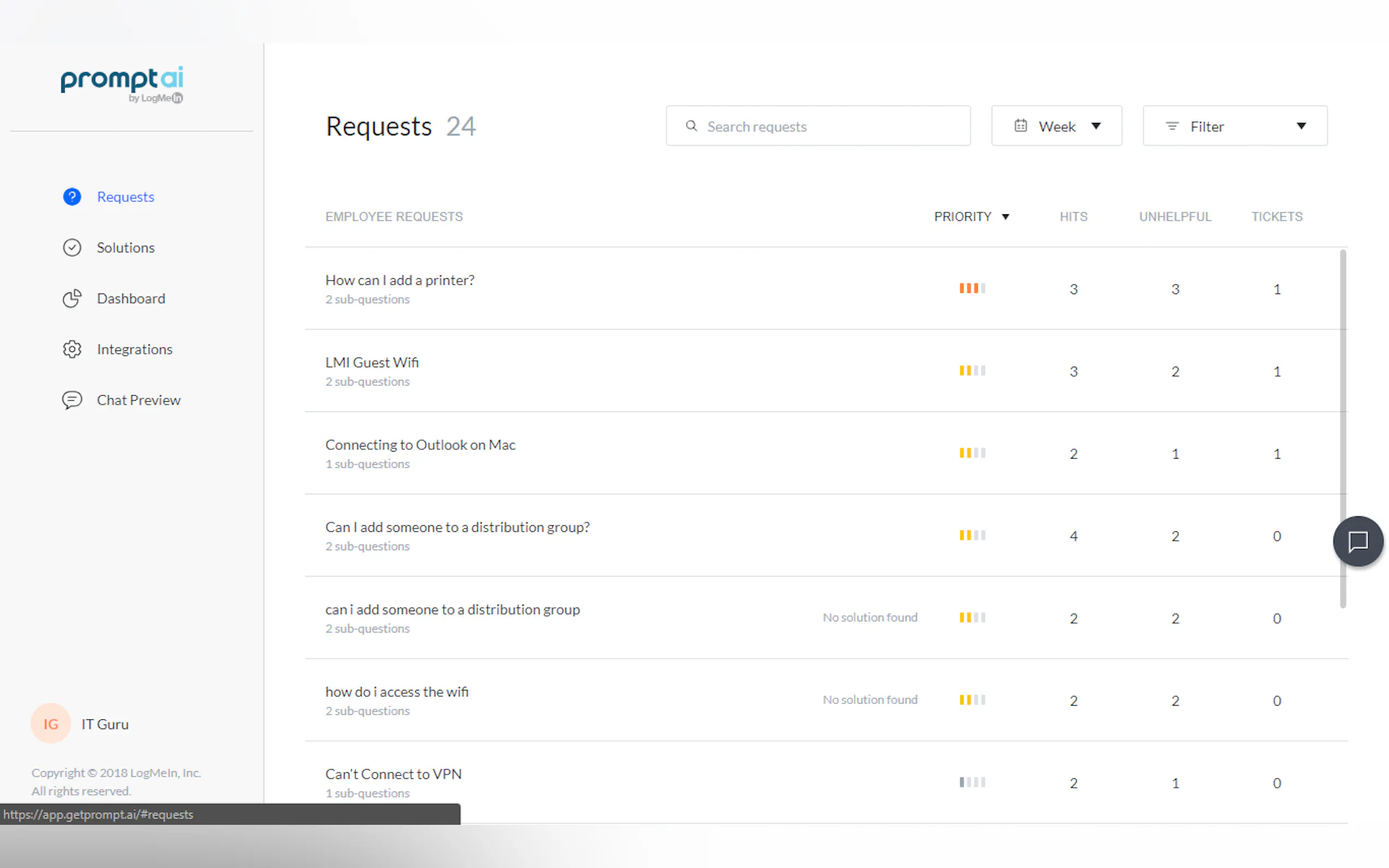Click the Chat Preview speech bubble icon

(72, 400)
